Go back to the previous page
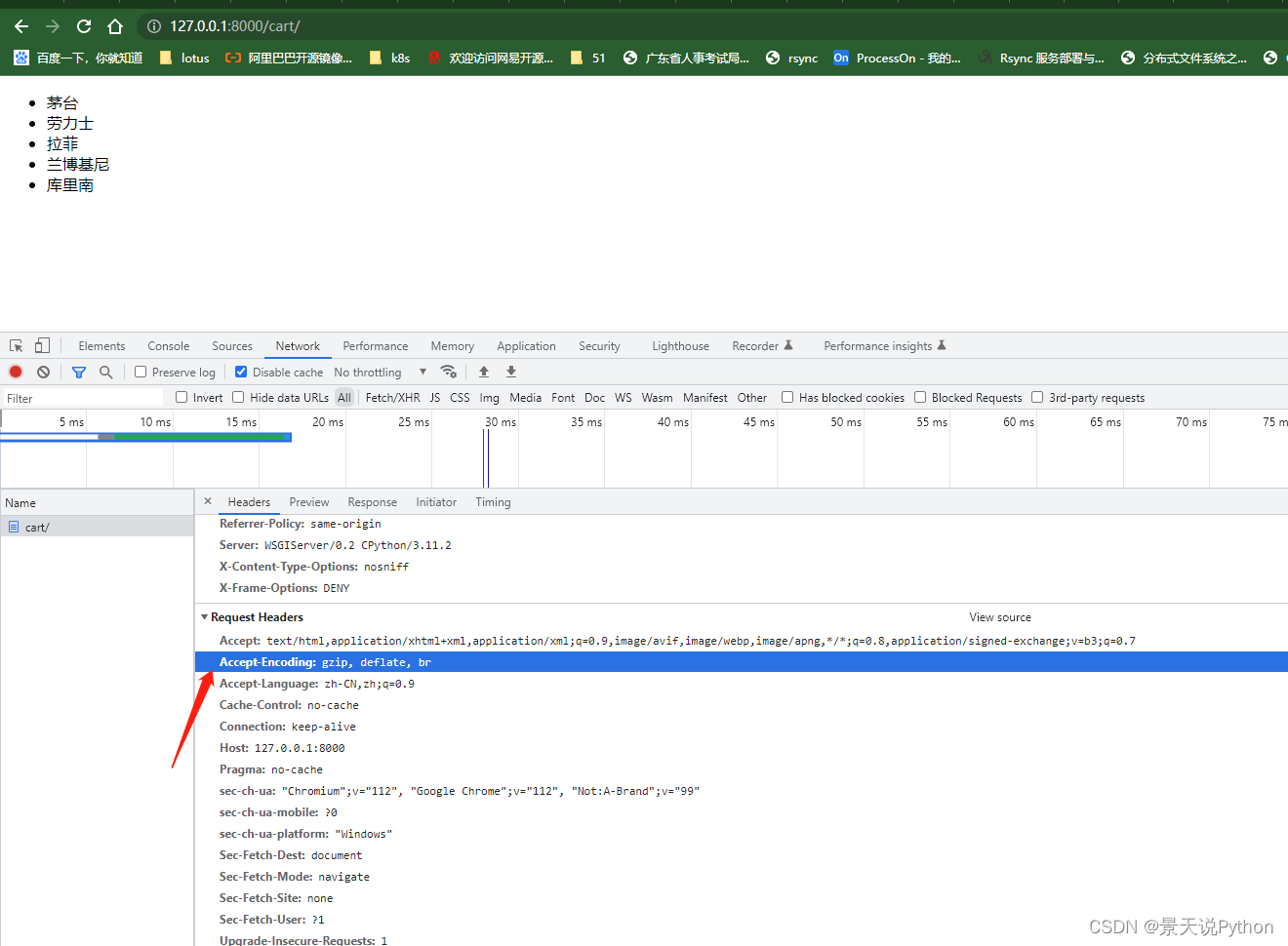 tap(21, 26)
